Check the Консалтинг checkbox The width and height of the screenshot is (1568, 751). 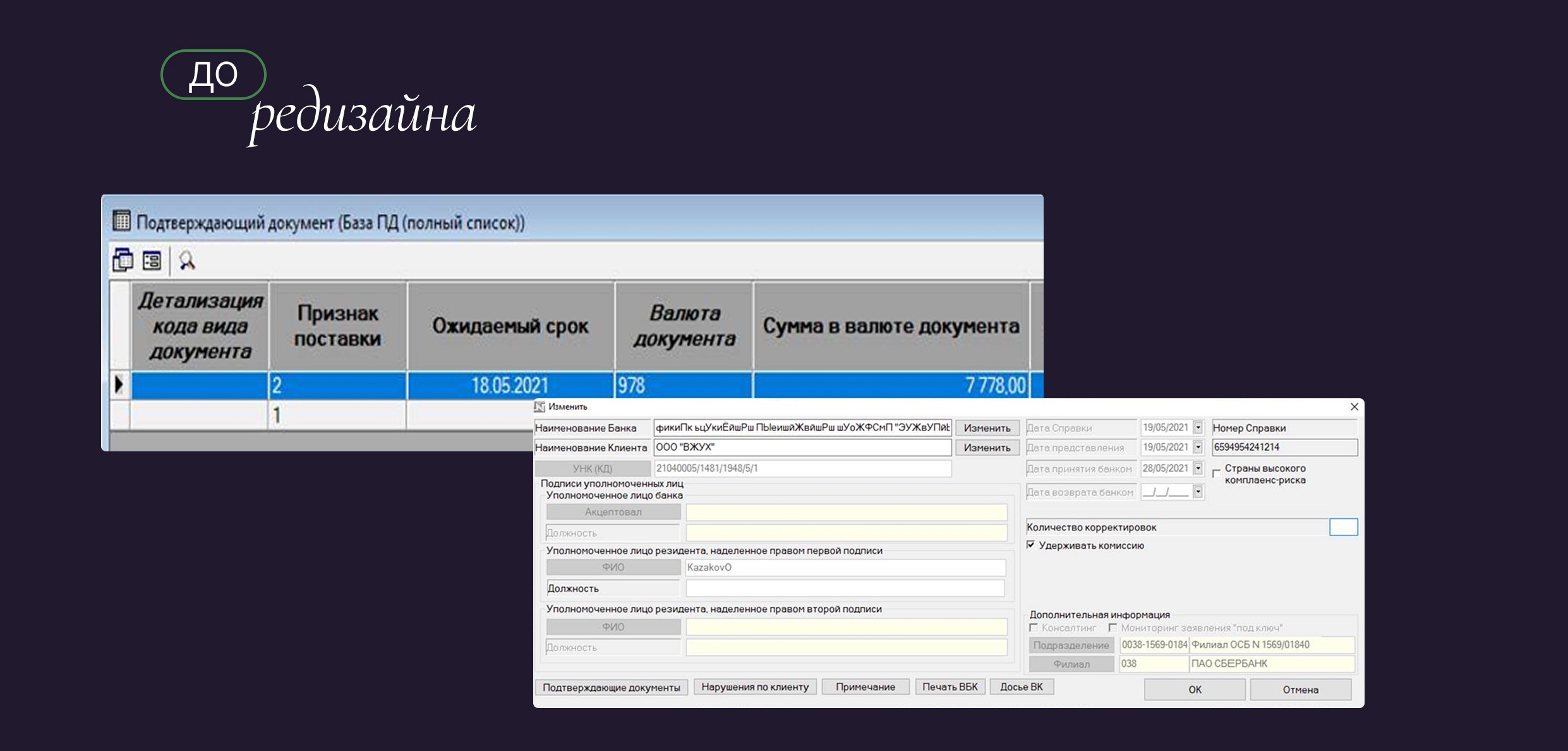[x=1034, y=628]
